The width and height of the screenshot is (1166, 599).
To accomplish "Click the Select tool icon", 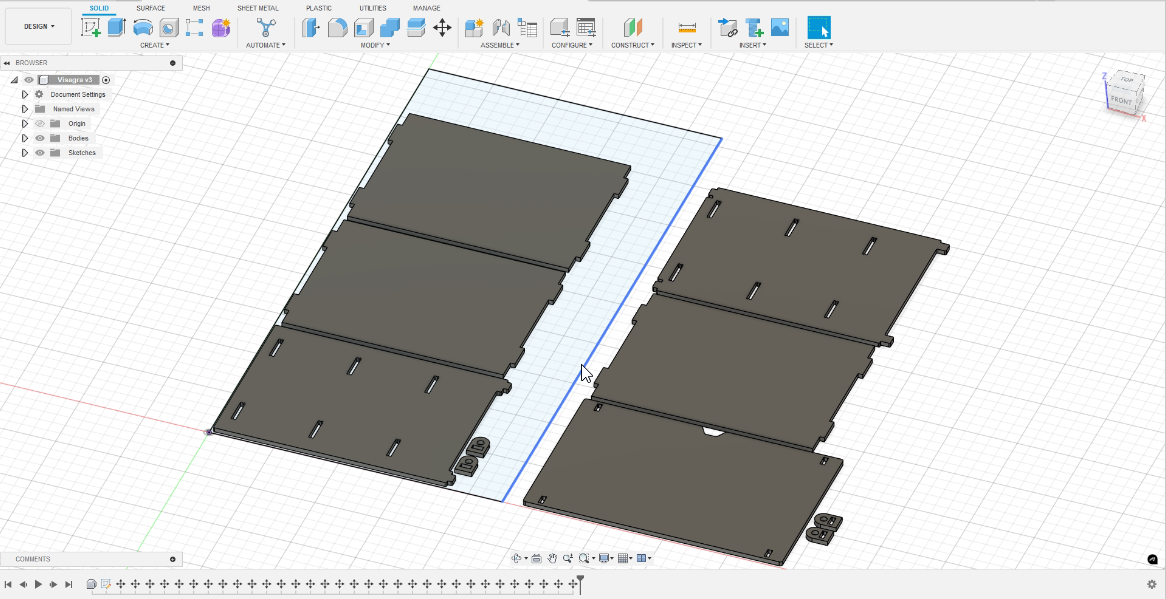I will 819,28.
